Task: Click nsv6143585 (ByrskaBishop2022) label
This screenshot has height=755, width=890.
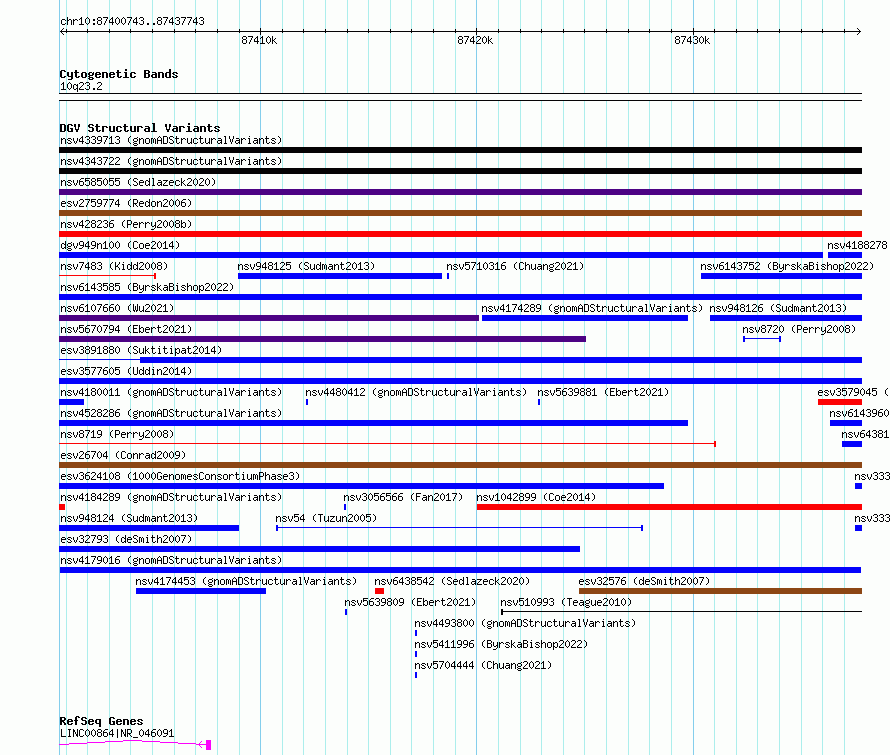Action: (x=147, y=287)
